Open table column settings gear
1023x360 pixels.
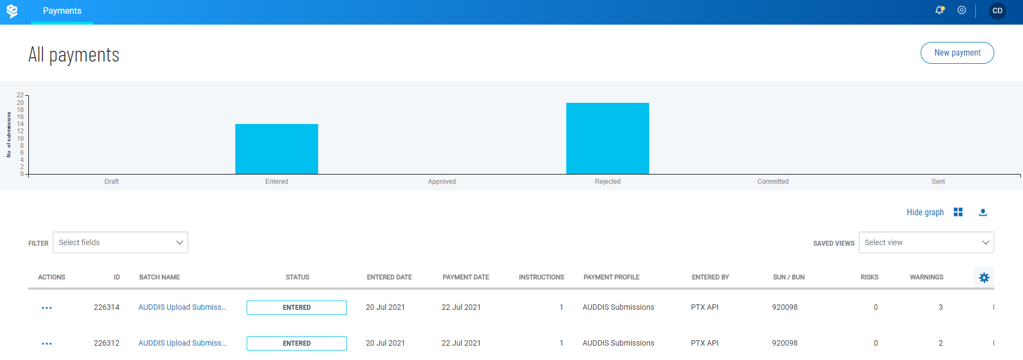(984, 278)
